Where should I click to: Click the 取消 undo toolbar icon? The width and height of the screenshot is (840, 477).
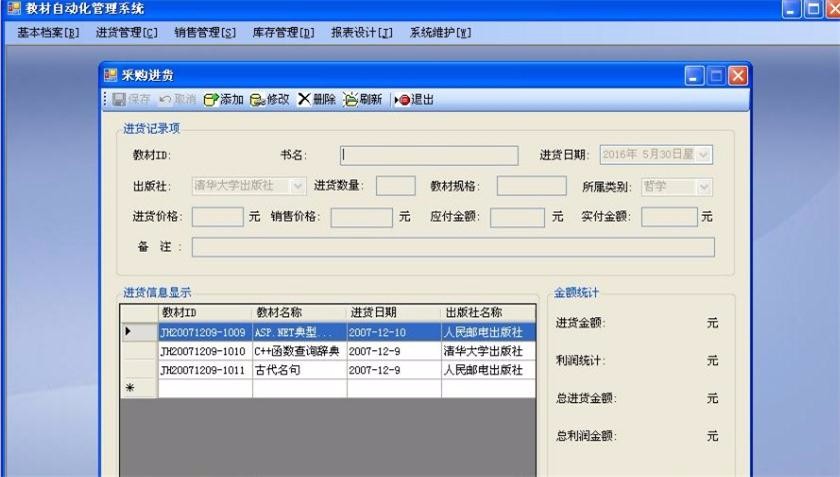pyautogui.click(x=165, y=99)
